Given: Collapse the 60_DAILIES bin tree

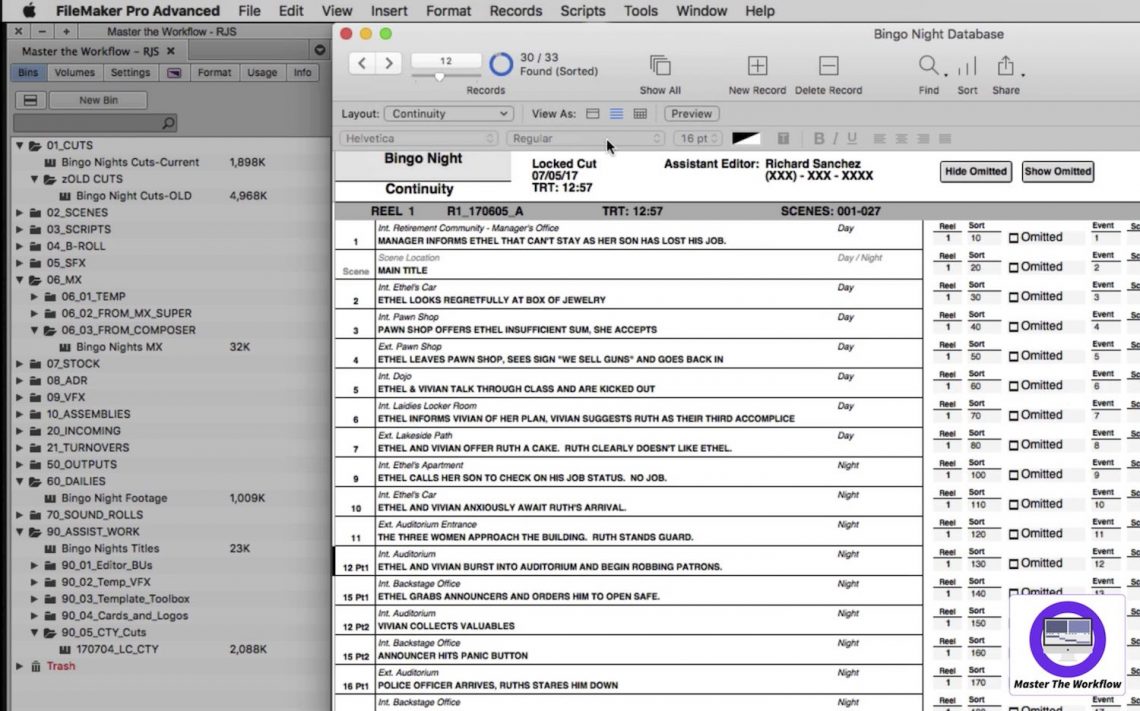Looking at the screenshot, I should (x=22, y=480).
